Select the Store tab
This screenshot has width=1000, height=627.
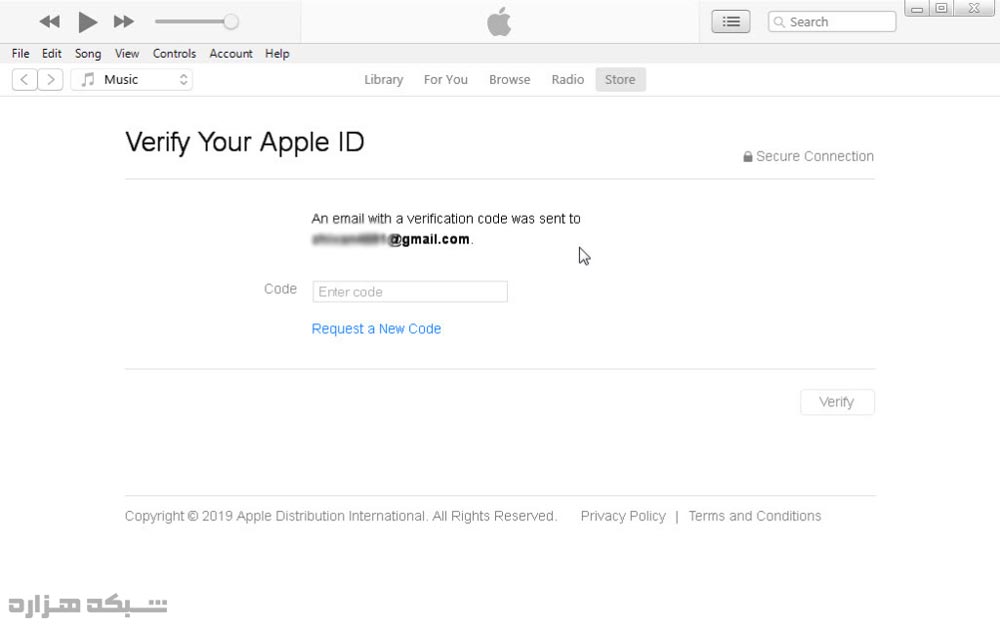click(621, 80)
